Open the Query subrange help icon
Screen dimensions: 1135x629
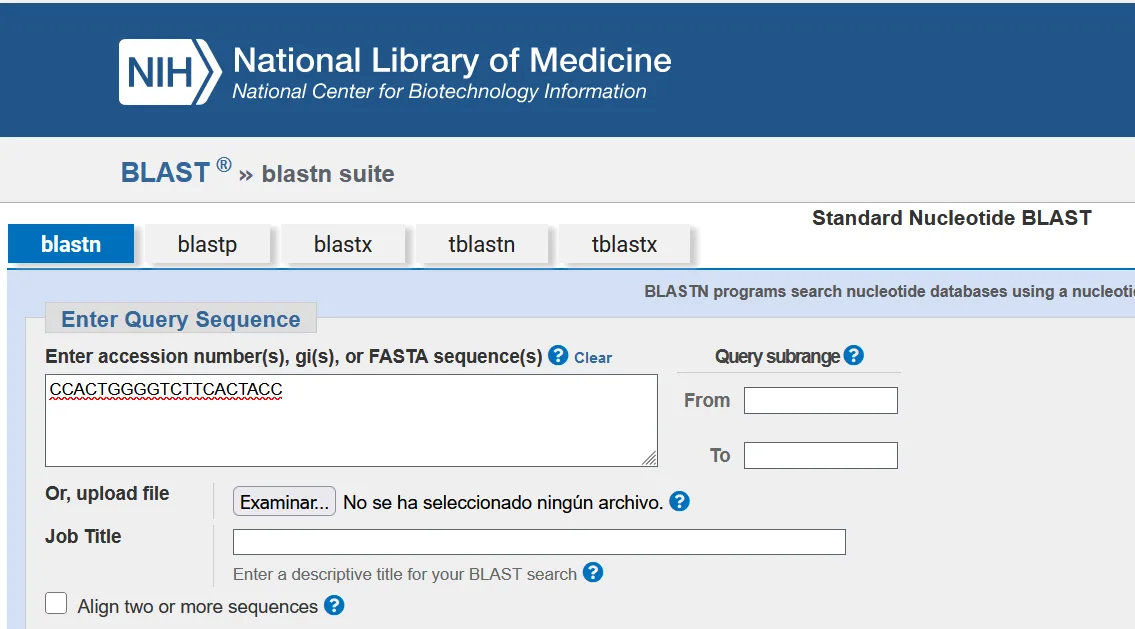coord(853,355)
